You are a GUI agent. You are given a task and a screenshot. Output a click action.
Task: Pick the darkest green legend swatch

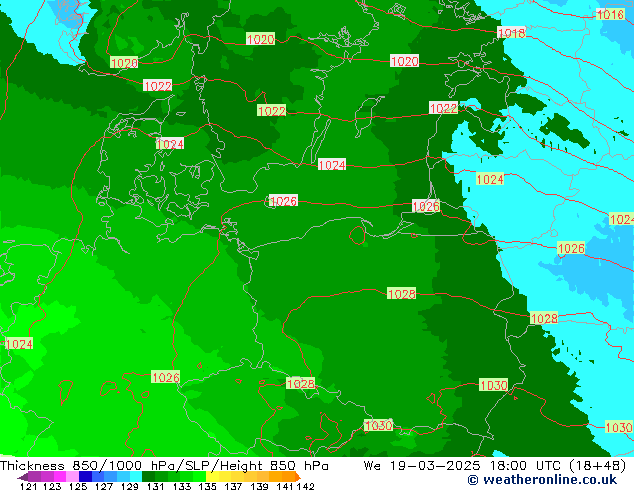click(148, 476)
